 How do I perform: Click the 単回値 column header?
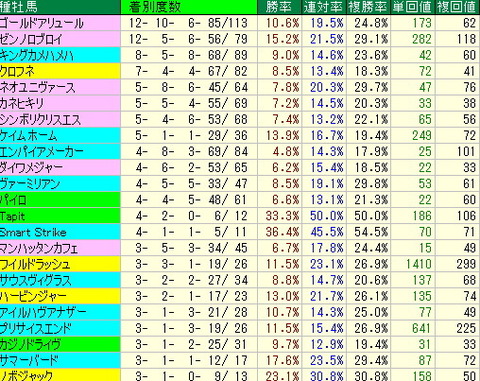[x=413, y=7]
